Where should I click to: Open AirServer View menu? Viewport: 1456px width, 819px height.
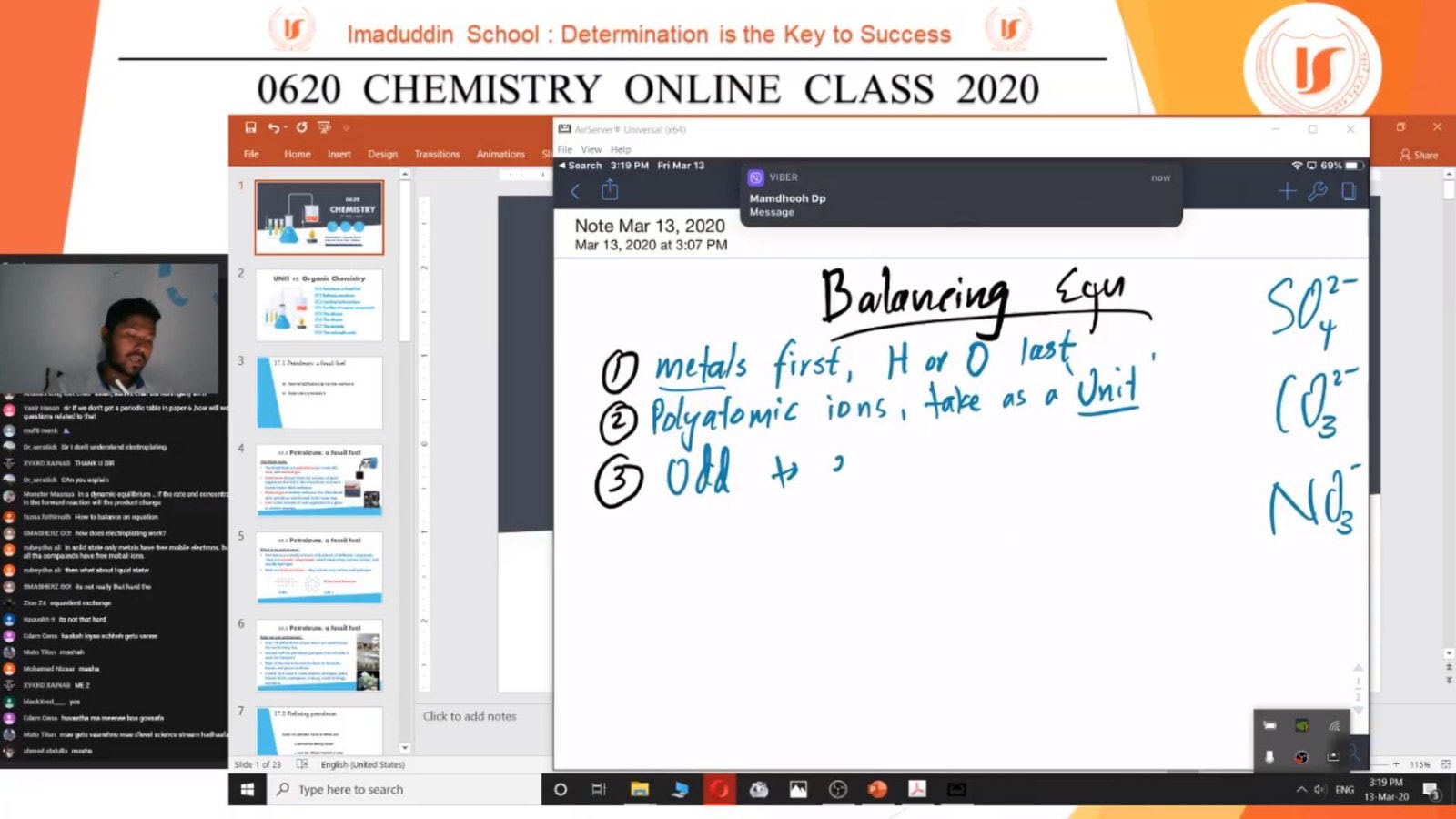click(x=591, y=149)
